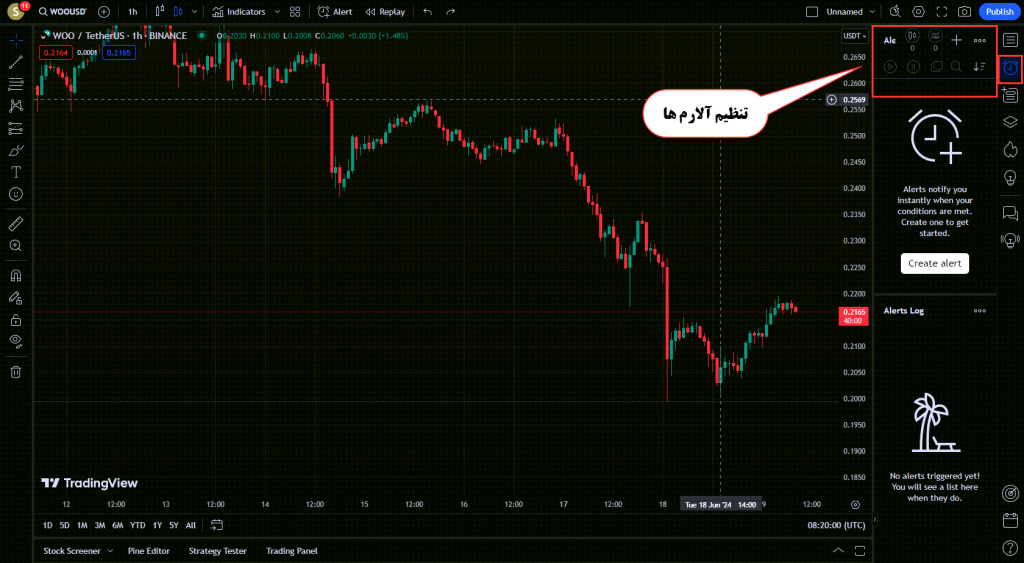Select the ruler measure tool

pyautogui.click(x=16, y=224)
